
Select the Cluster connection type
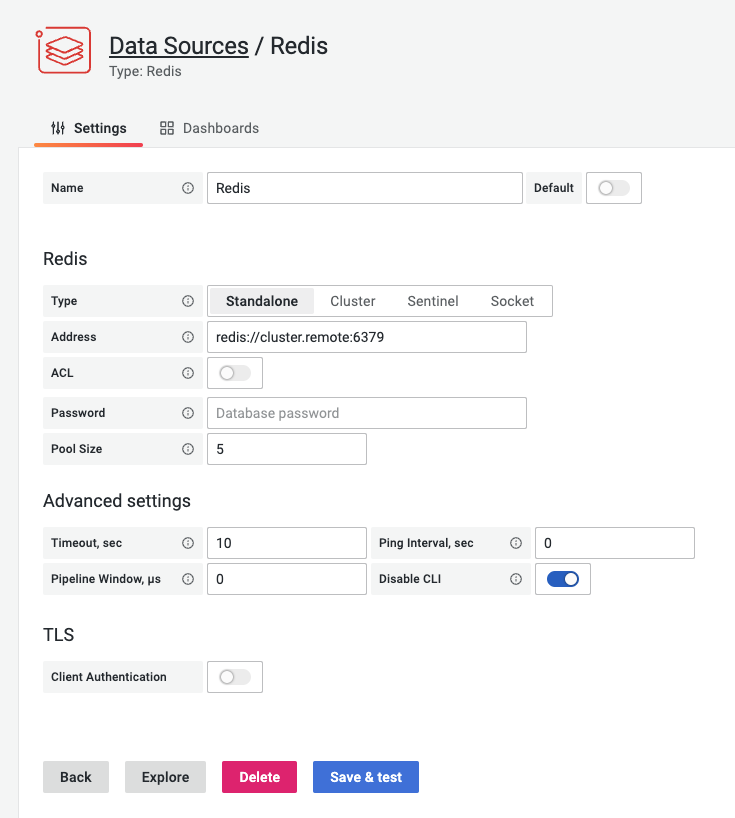pyautogui.click(x=352, y=301)
